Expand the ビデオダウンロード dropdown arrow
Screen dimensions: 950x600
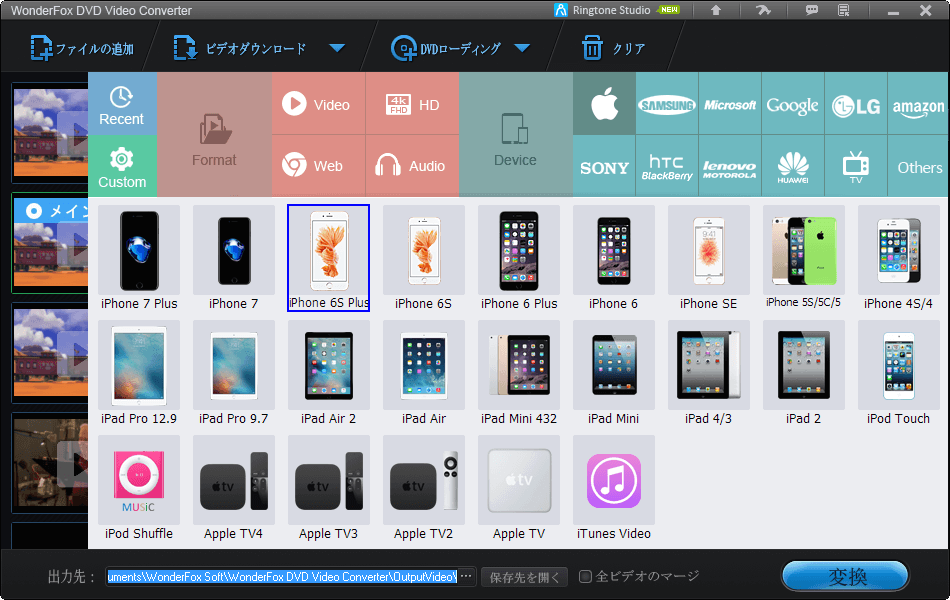click(x=337, y=48)
